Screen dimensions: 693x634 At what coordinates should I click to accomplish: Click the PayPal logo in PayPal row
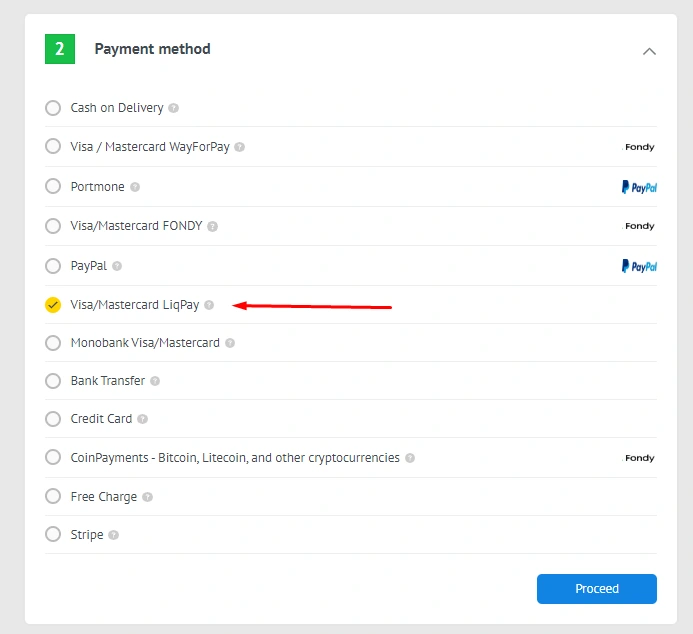tap(639, 266)
